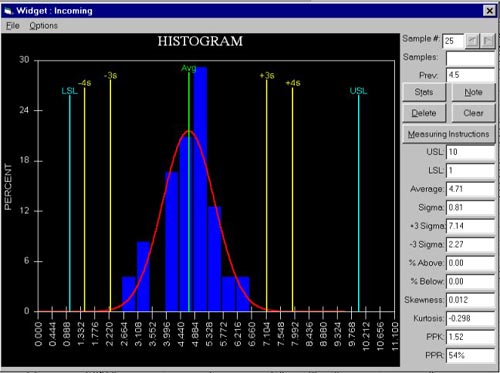Click the PPK value field
The width and height of the screenshot is (500, 373).
coord(470,337)
